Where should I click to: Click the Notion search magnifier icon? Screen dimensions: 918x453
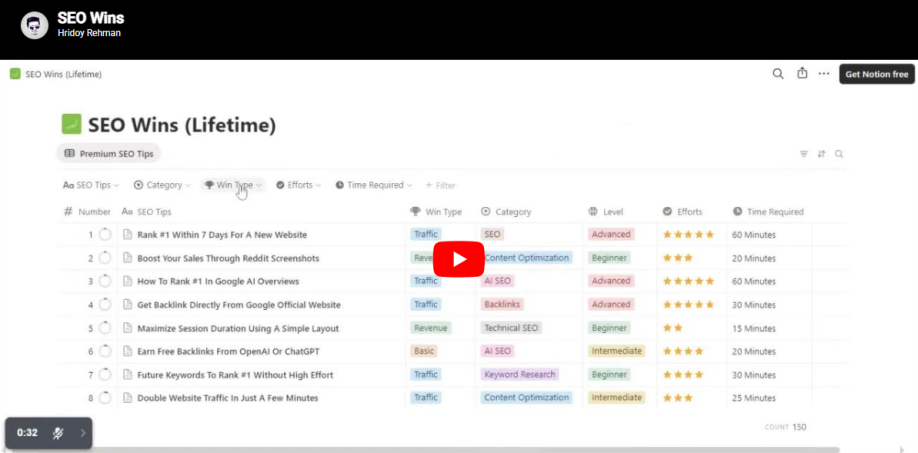[x=778, y=74]
